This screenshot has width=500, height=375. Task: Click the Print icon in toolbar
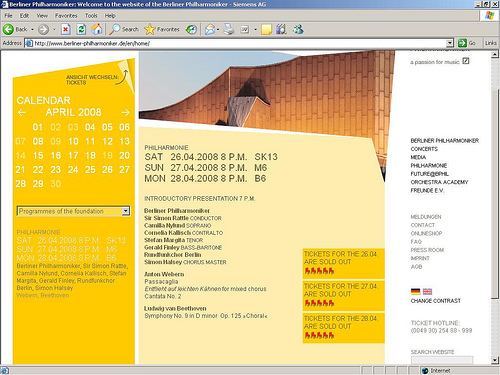click(229, 30)
